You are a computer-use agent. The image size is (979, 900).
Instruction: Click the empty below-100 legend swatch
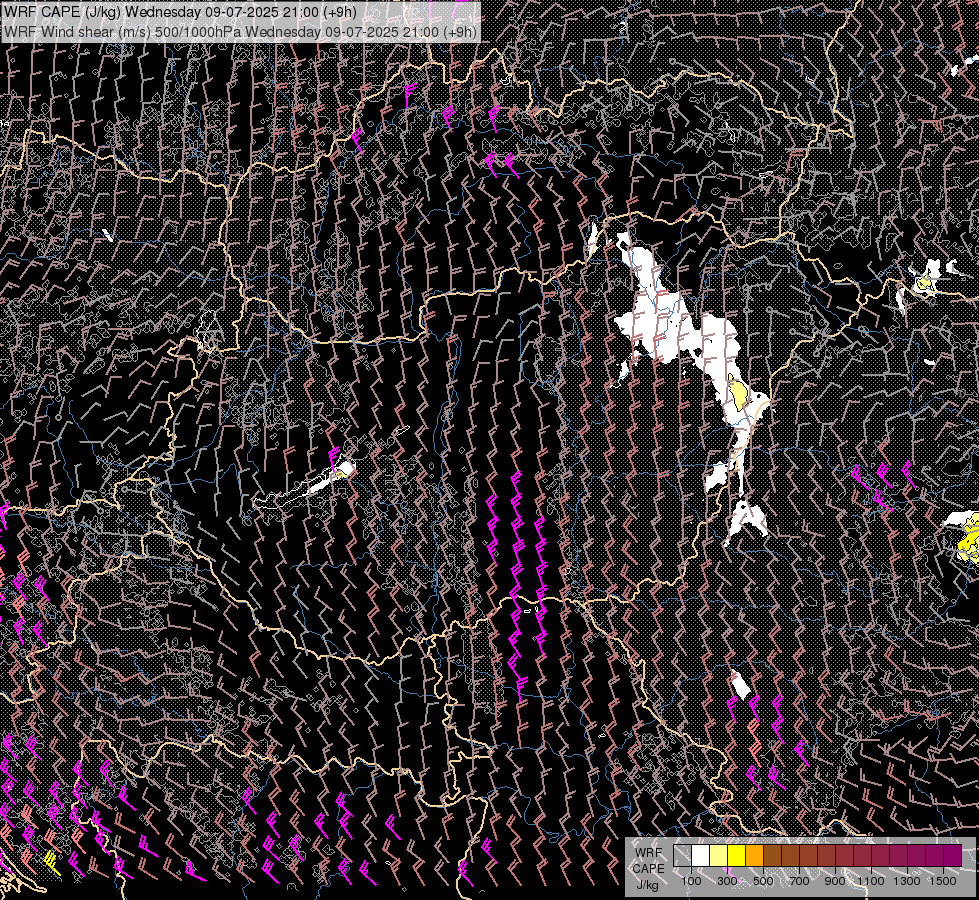tap(682, 856)
